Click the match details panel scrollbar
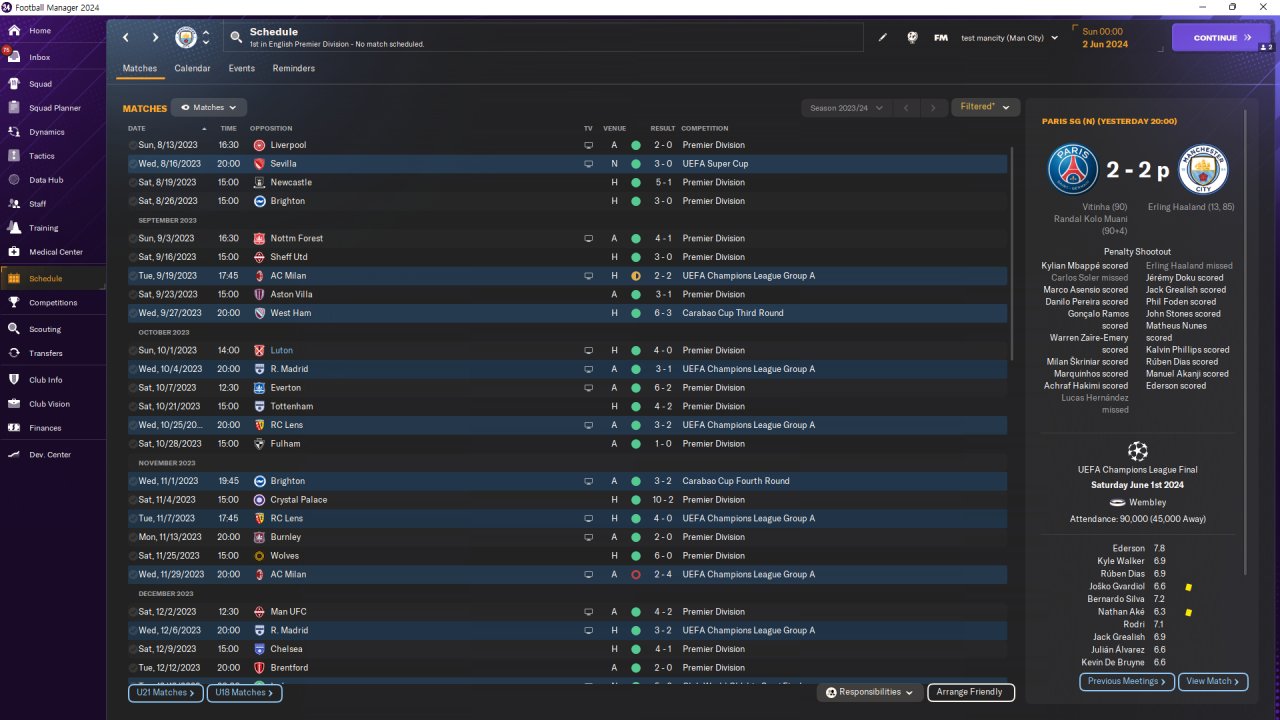 [1246, 340]
